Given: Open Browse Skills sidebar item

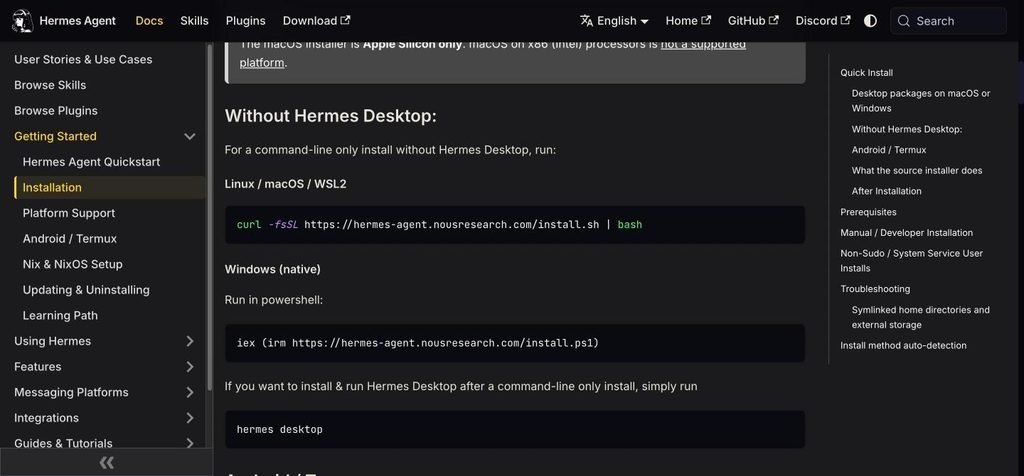Looking at the screenshot, I should click(x=50, y=85).
